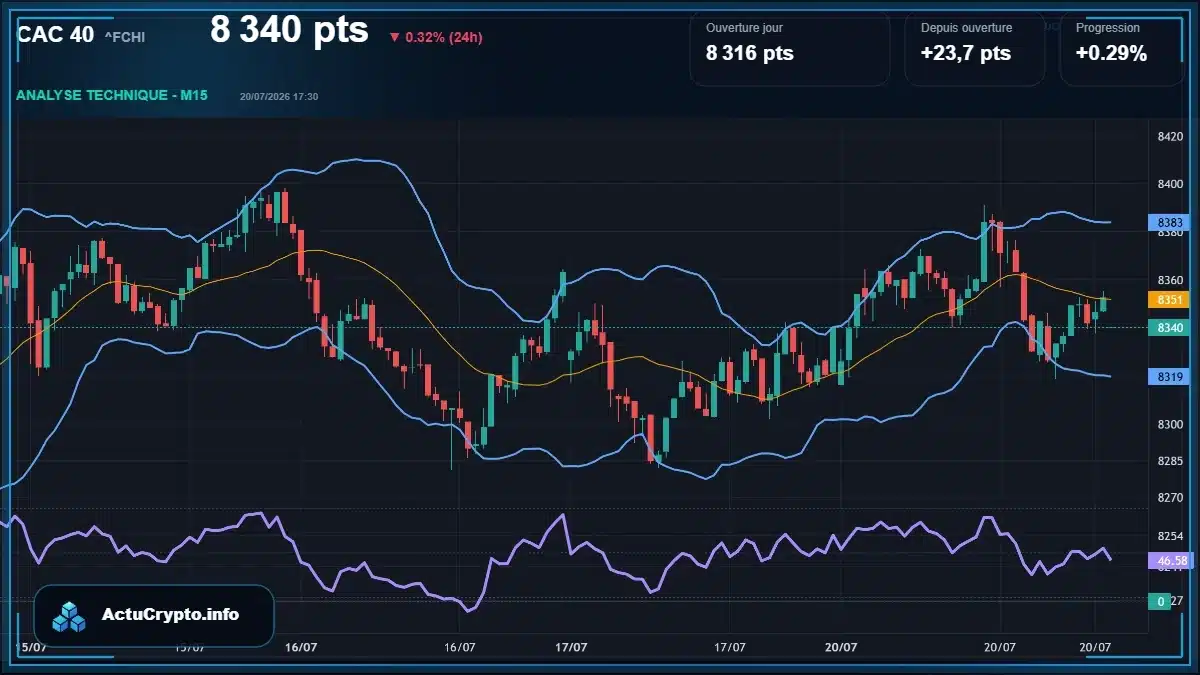Click the 8 316 pts opening value

750,54
